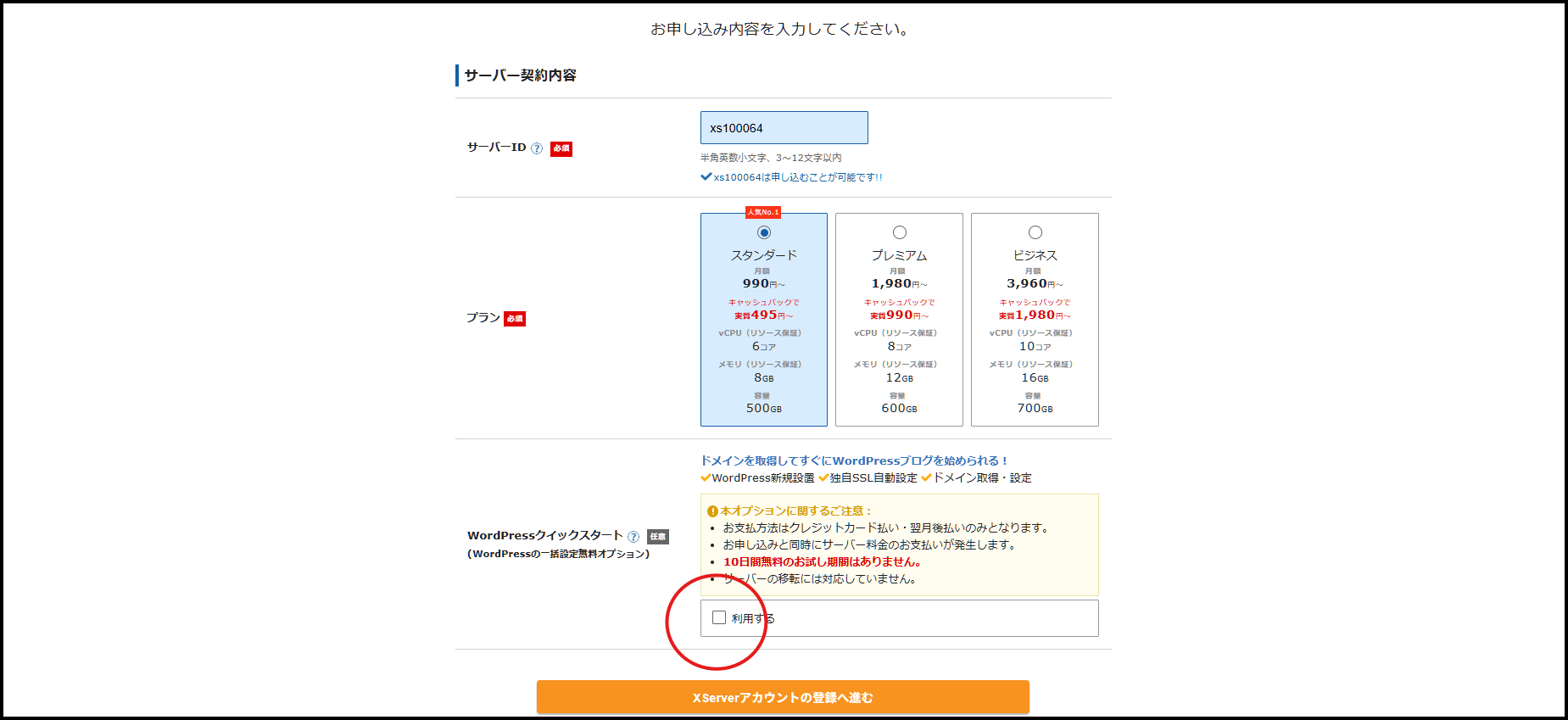1568x720 pixels.
Task: Click 実質495円 cashback price text
Action: (x=764, y=315)
